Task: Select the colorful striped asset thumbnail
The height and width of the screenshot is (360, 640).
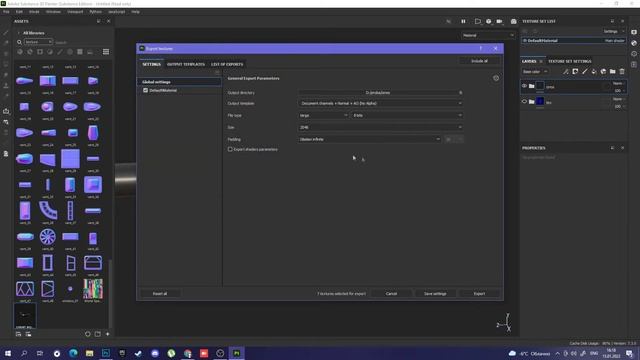Action: pyautogui.click(x=93, y=289)
